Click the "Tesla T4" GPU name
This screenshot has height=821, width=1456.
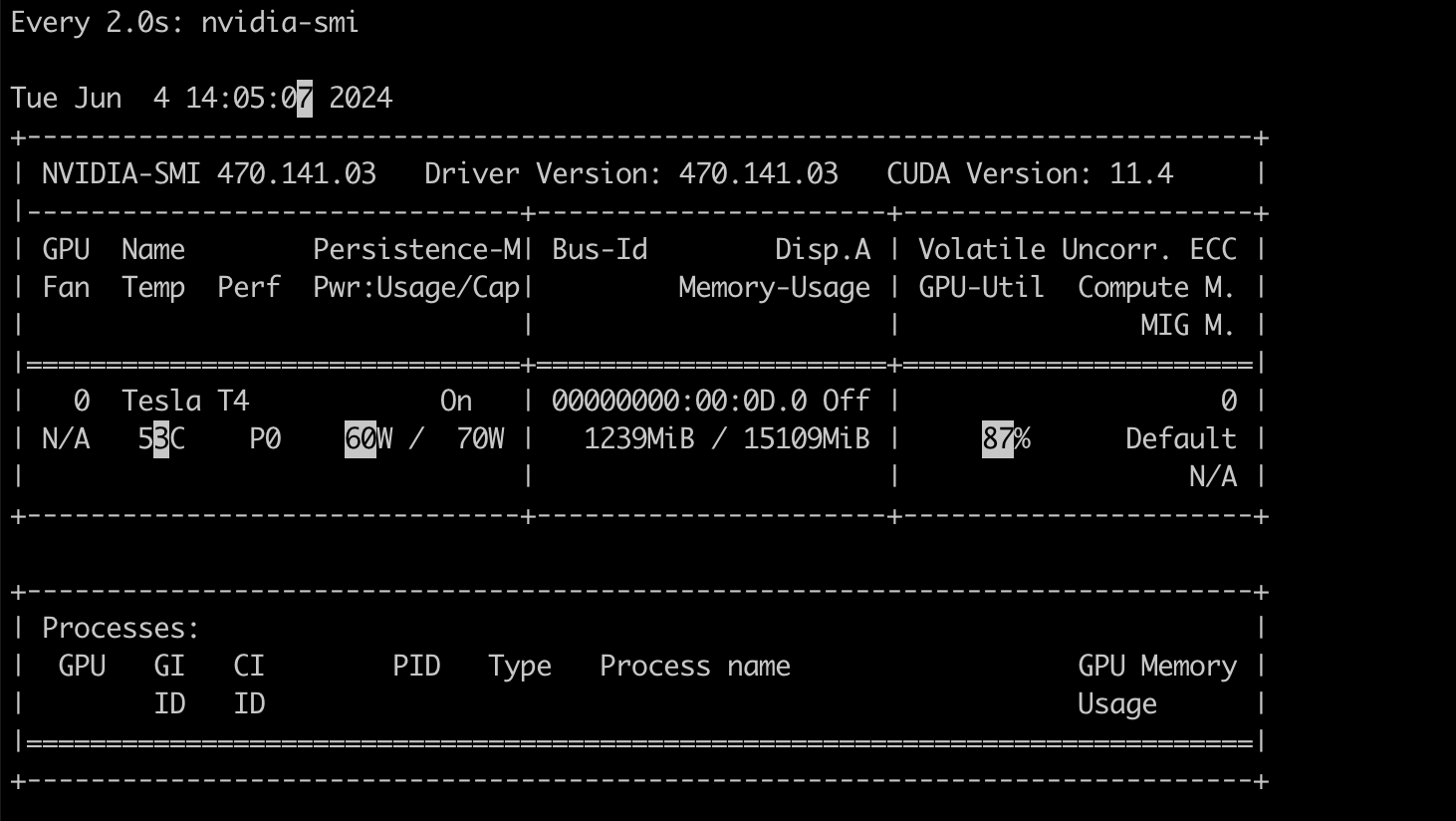pos(185,401)
